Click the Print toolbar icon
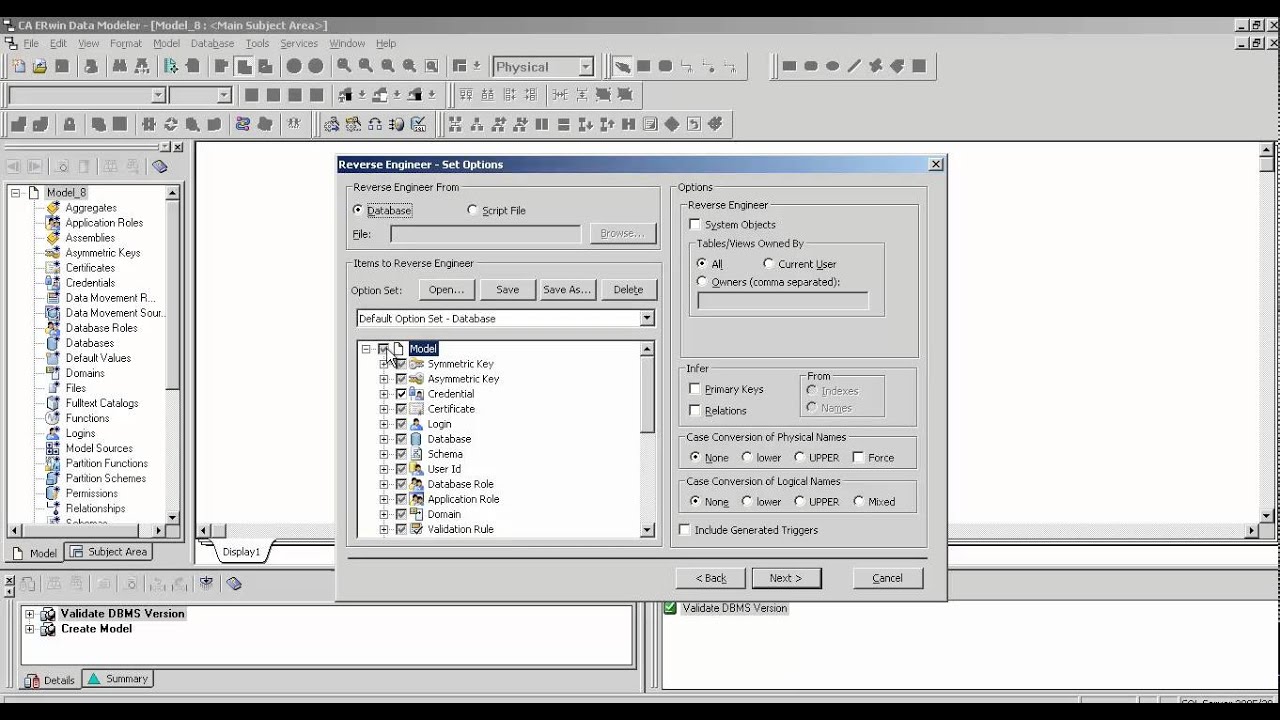 pyautogui.click(x=91, y=66)
